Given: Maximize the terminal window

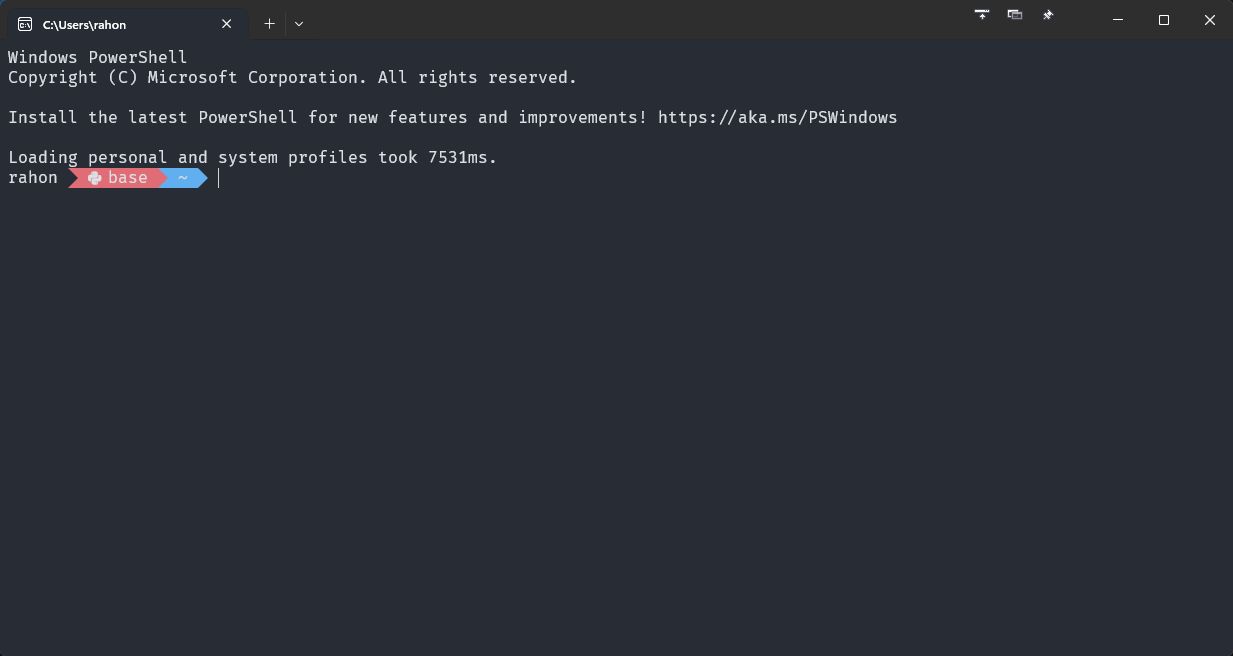Looking at the screenshot, I should pyautogui.click(x=1164, y=20).
